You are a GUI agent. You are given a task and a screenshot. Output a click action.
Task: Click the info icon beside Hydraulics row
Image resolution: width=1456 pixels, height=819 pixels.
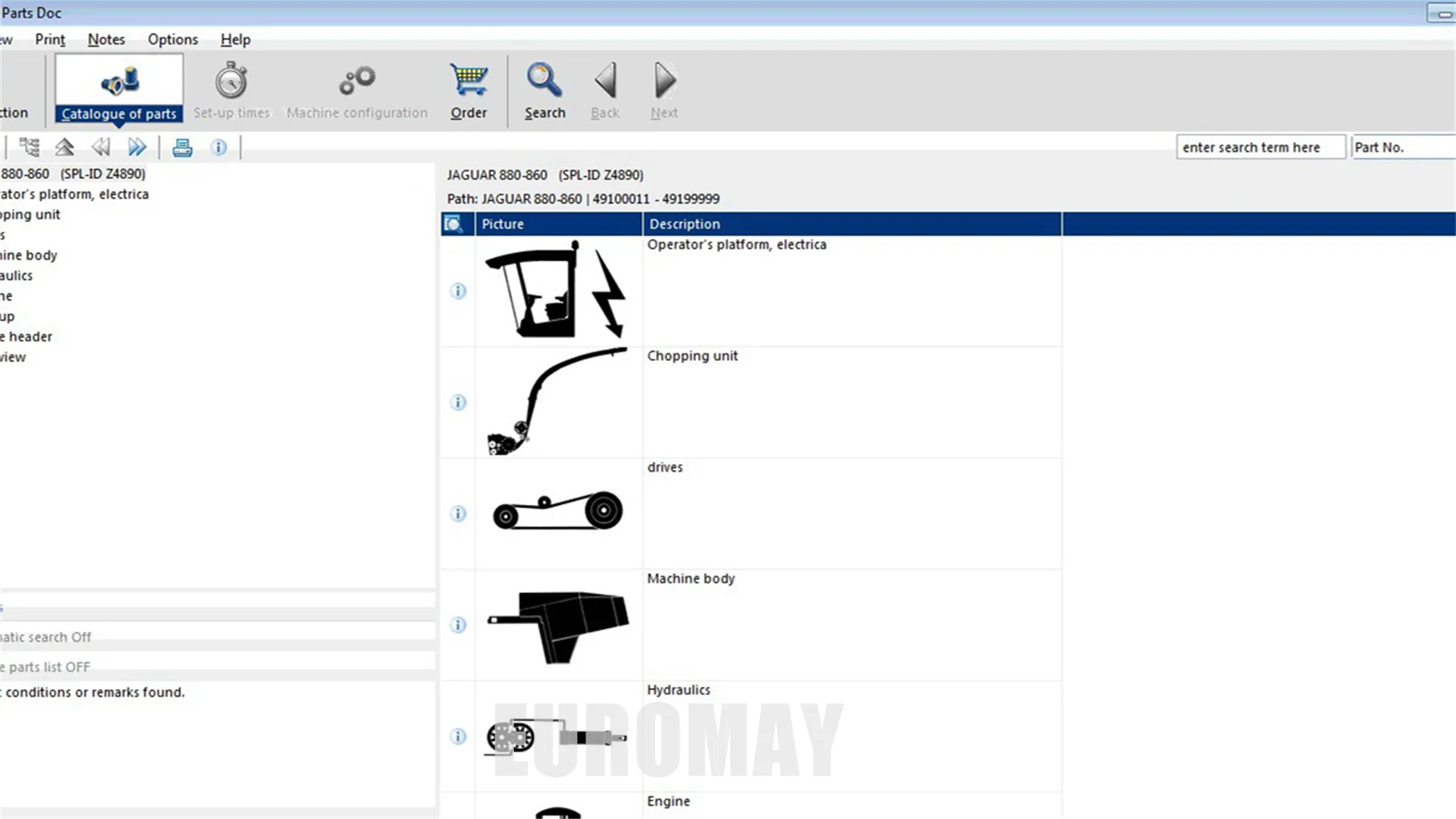point(458,736)
